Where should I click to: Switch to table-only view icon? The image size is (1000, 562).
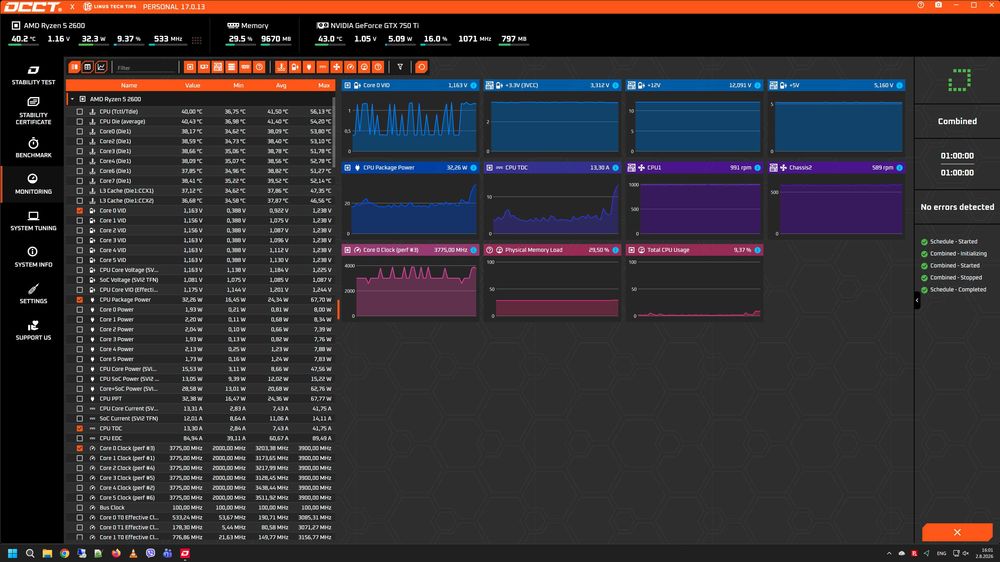[x=88, y=67]
